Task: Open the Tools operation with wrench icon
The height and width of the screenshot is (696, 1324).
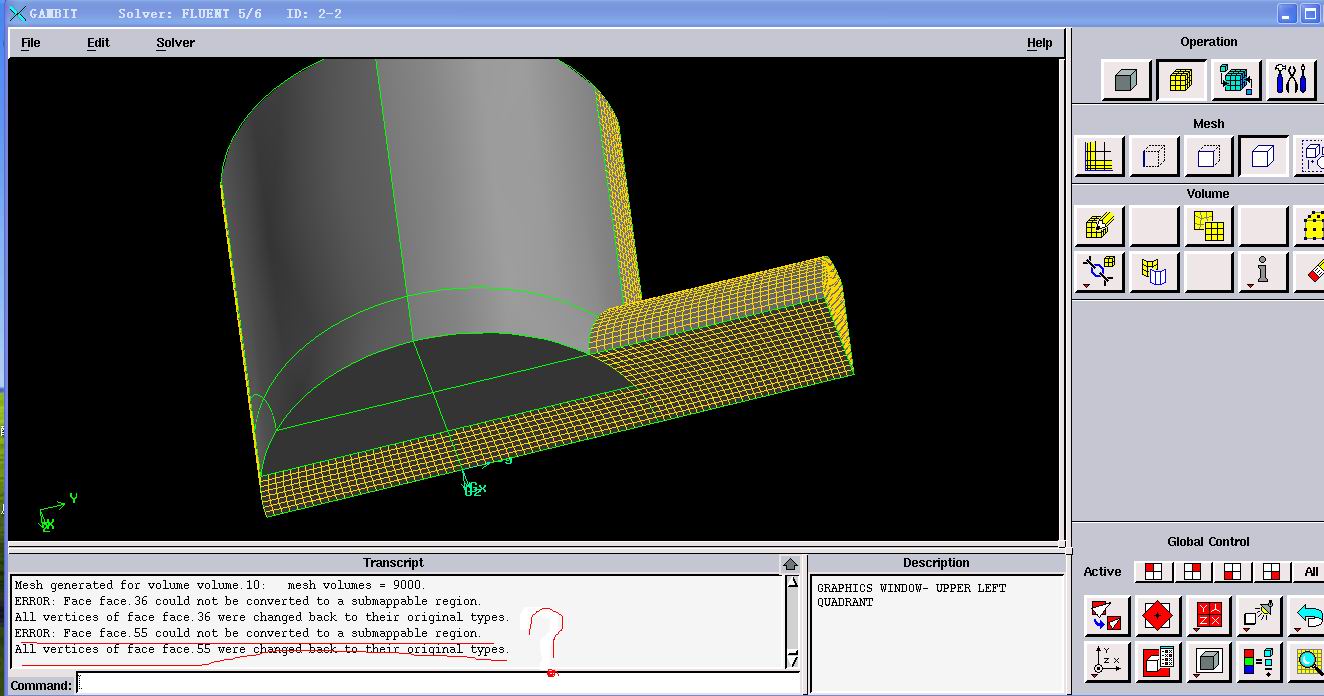Action: click(1291, 80)
